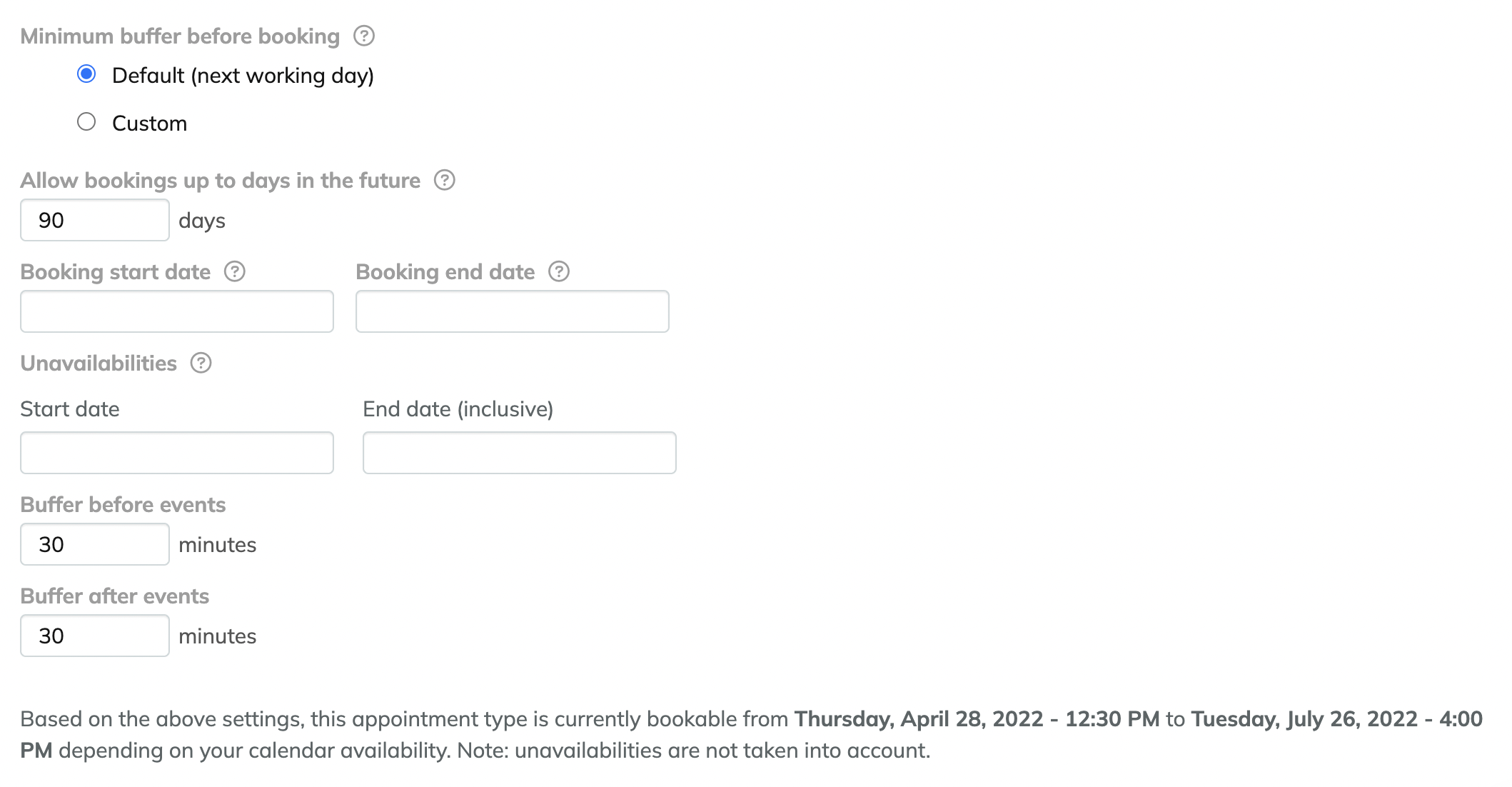Focus the End date (inclusive) field
Viewport: 1512px width, 787px height.
[x=520, y=453]
